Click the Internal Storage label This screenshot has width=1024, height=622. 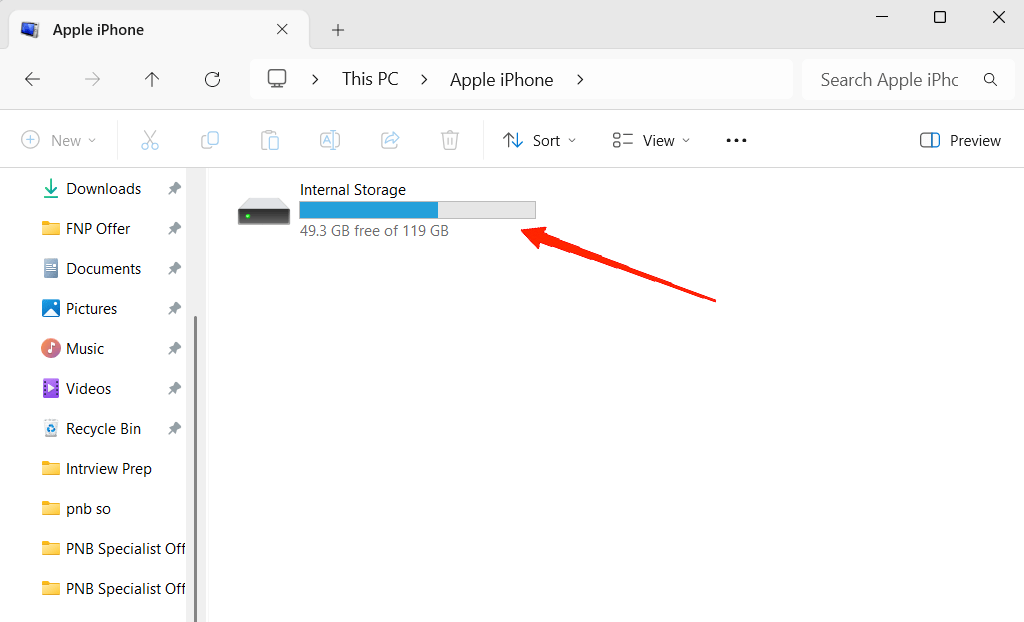click(353, 189)
